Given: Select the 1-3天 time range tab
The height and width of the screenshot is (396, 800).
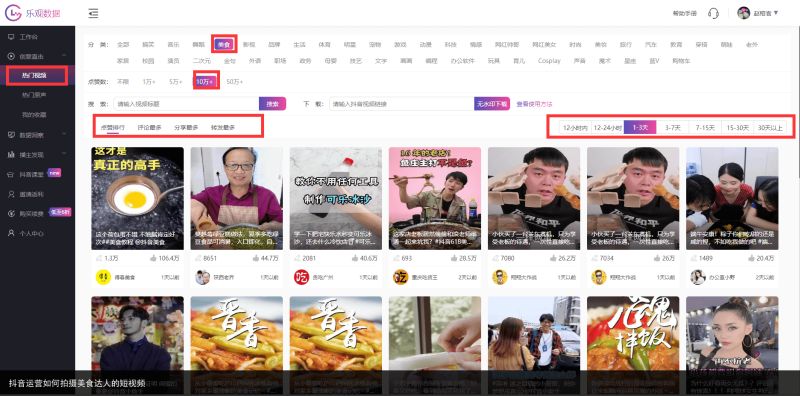Looking at the screenshot, I should click(x=640, y=128).
